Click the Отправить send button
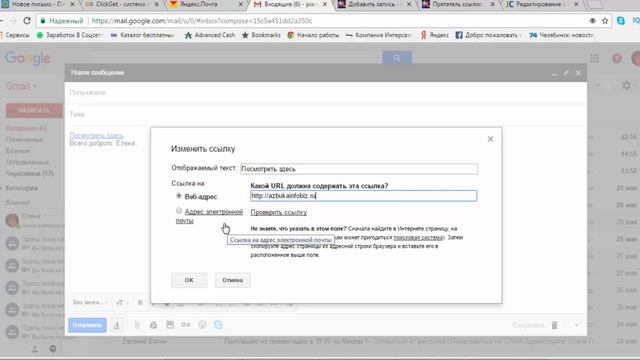Screen dimensions: 640x360 (x=87, y=325)
